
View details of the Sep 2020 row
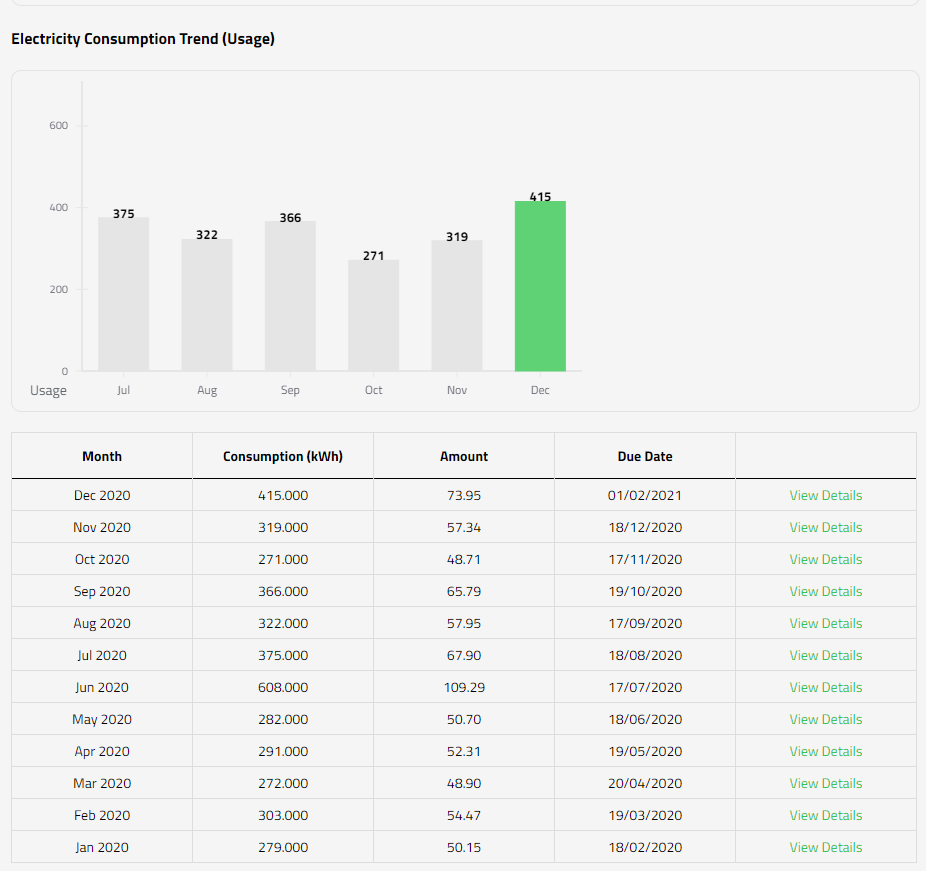tap(825, 591)
